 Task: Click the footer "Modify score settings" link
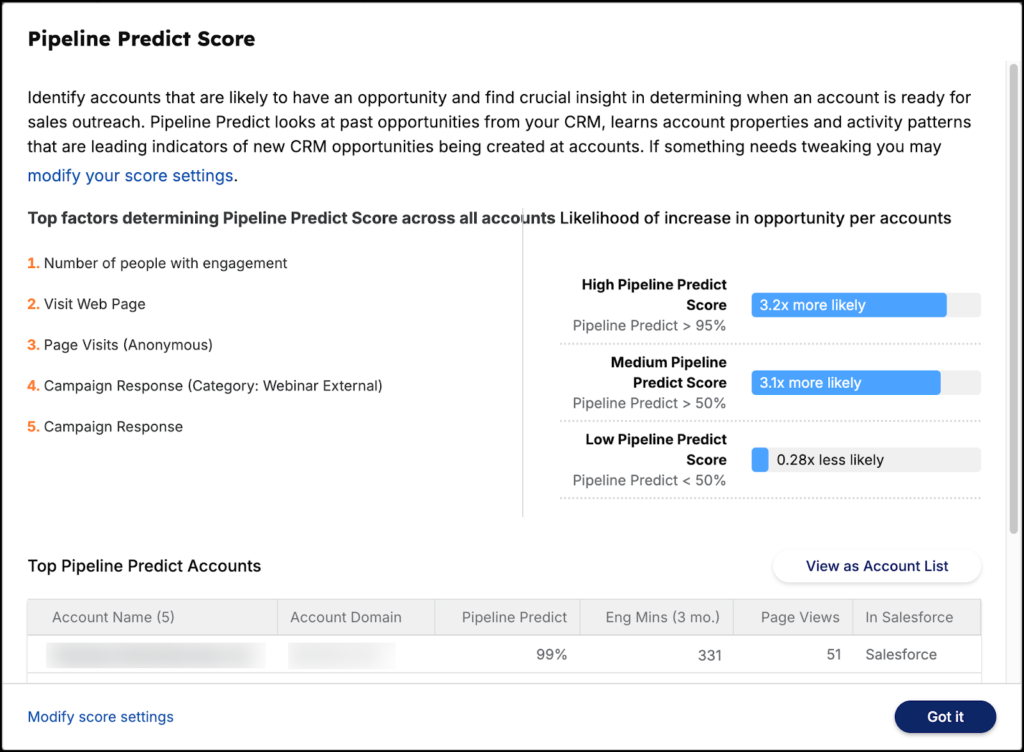tap(100, 717)
